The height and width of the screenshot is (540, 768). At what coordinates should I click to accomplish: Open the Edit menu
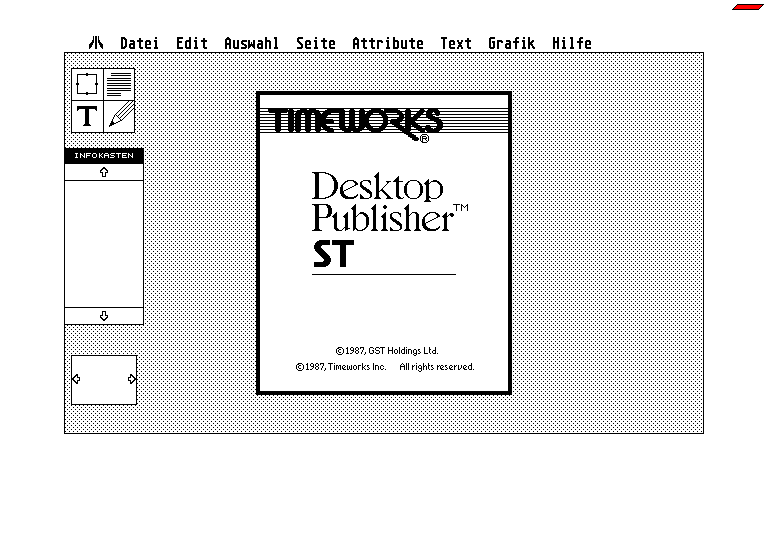pyautogui.click(x=192, y=43)
